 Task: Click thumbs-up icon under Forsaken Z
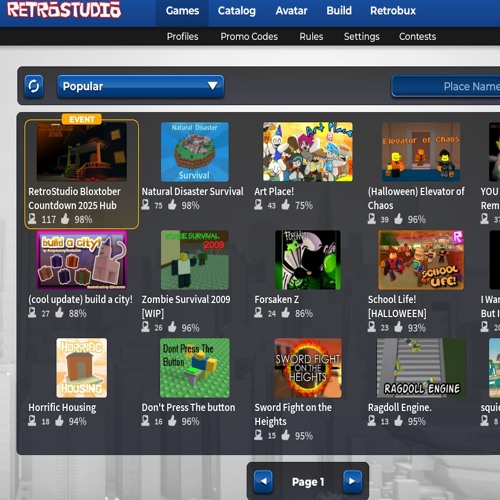[285, 313]
